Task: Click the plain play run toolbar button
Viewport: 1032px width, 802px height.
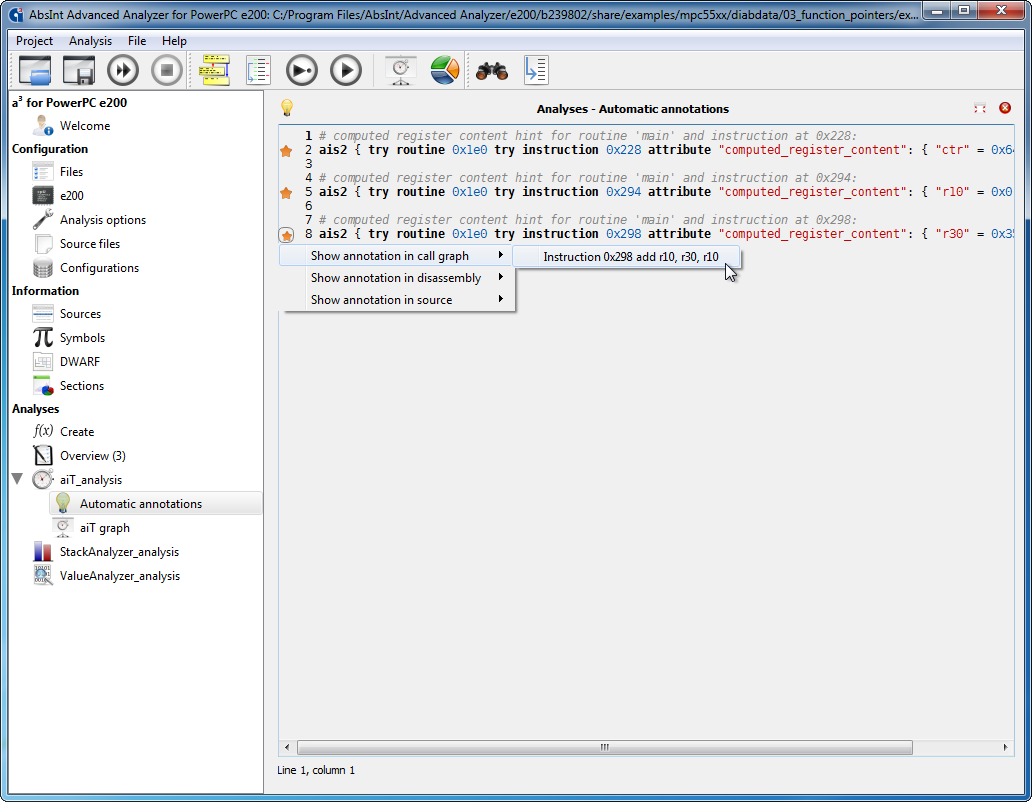Action: (x=346, y=70)
